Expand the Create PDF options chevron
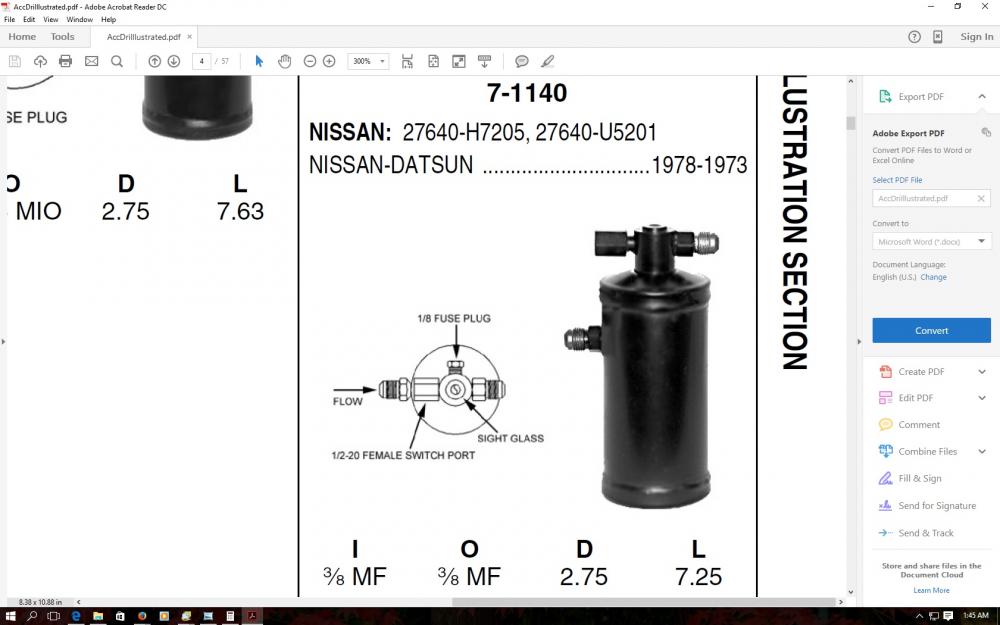The height and width of the screenshot is (625, 1000). [x=982, y=371]
